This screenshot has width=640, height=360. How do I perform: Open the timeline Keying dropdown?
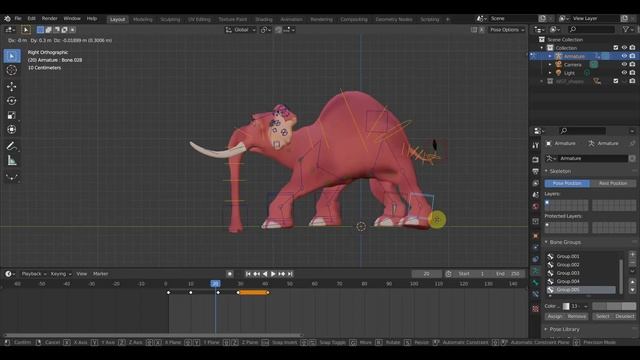point(61,274)
